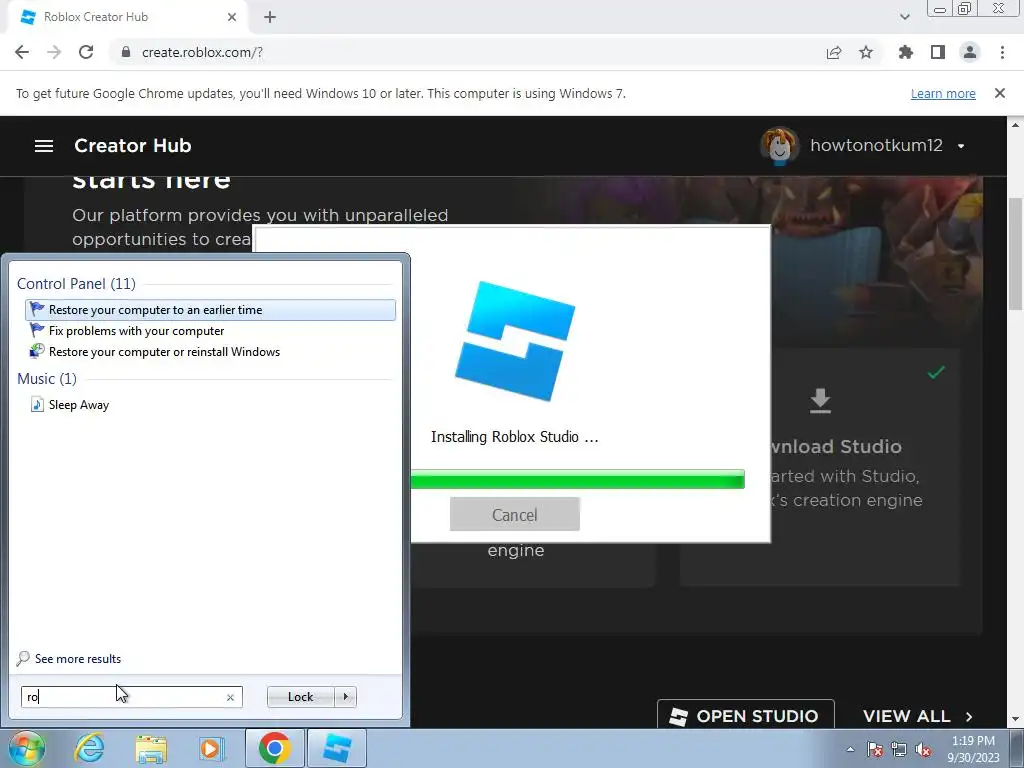Open the tab search dropdown arrow

coord(904,17)
